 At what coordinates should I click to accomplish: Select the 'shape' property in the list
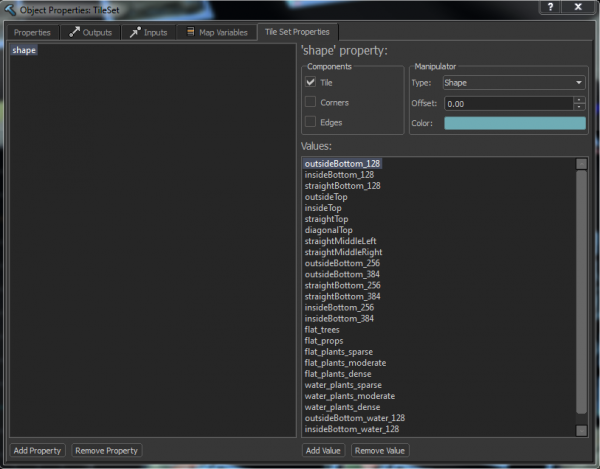(x=24, y=50)
